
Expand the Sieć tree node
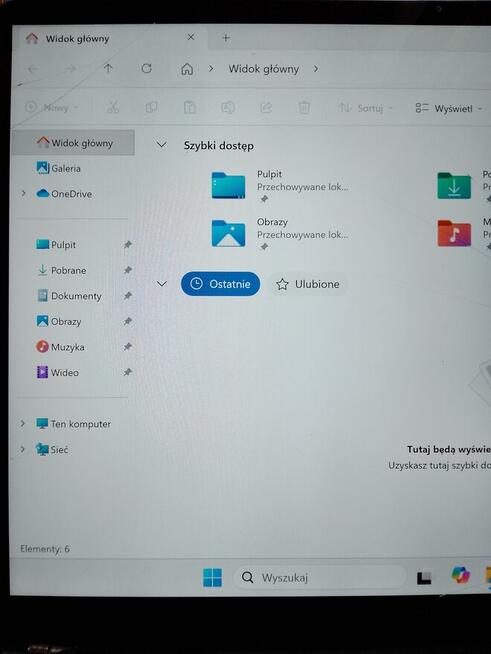[x=23, y=449]
